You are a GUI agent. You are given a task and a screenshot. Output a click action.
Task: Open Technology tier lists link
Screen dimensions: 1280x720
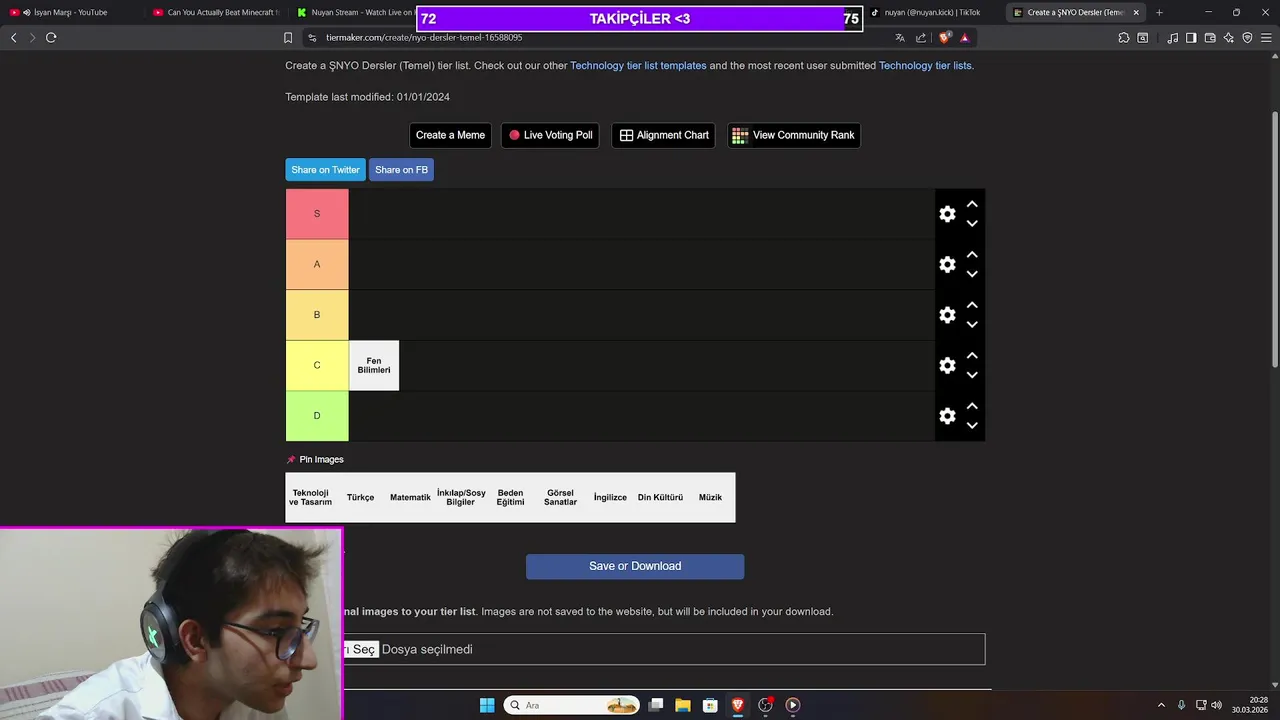[x=925, y=66]
